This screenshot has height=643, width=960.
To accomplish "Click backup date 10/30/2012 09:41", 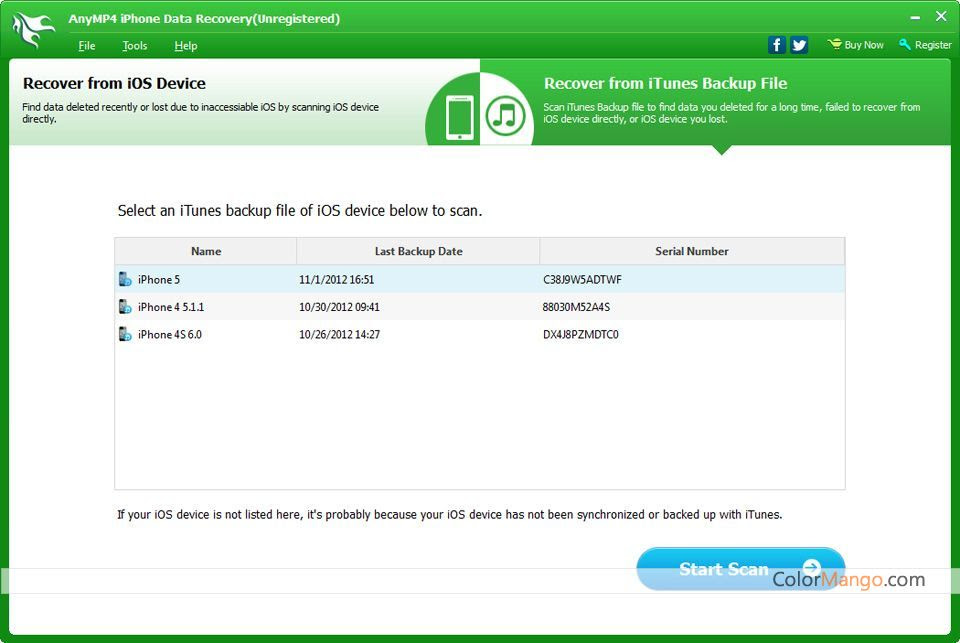I will pos(339,307).
